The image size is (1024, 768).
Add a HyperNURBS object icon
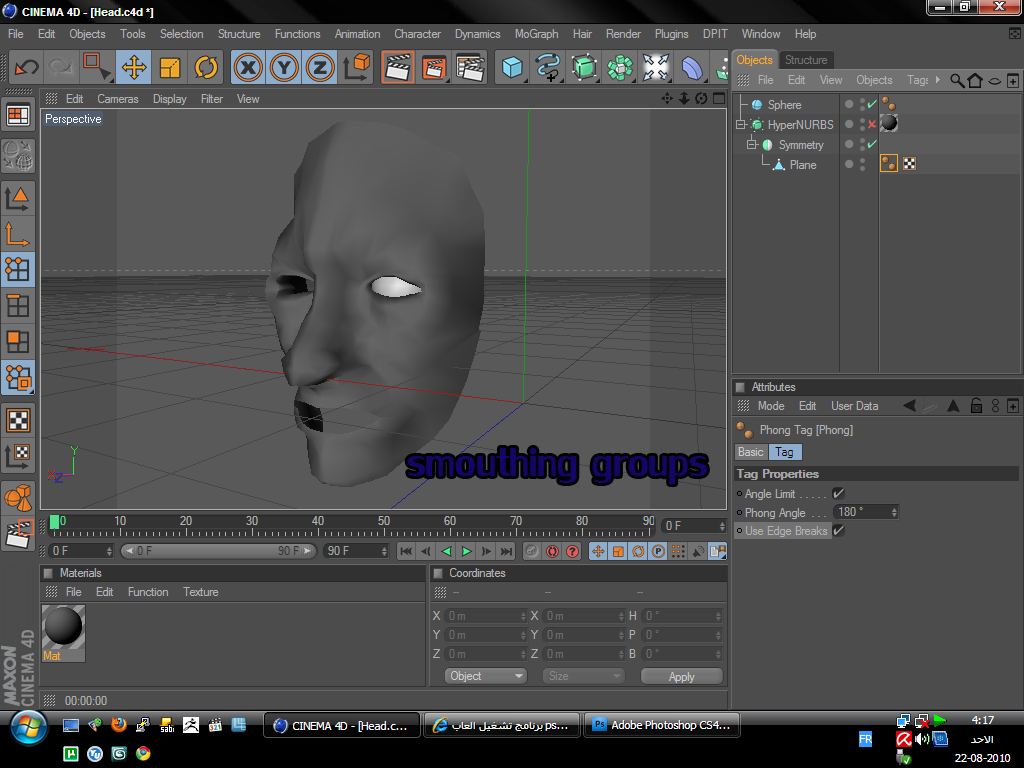[x=584, y=67]
